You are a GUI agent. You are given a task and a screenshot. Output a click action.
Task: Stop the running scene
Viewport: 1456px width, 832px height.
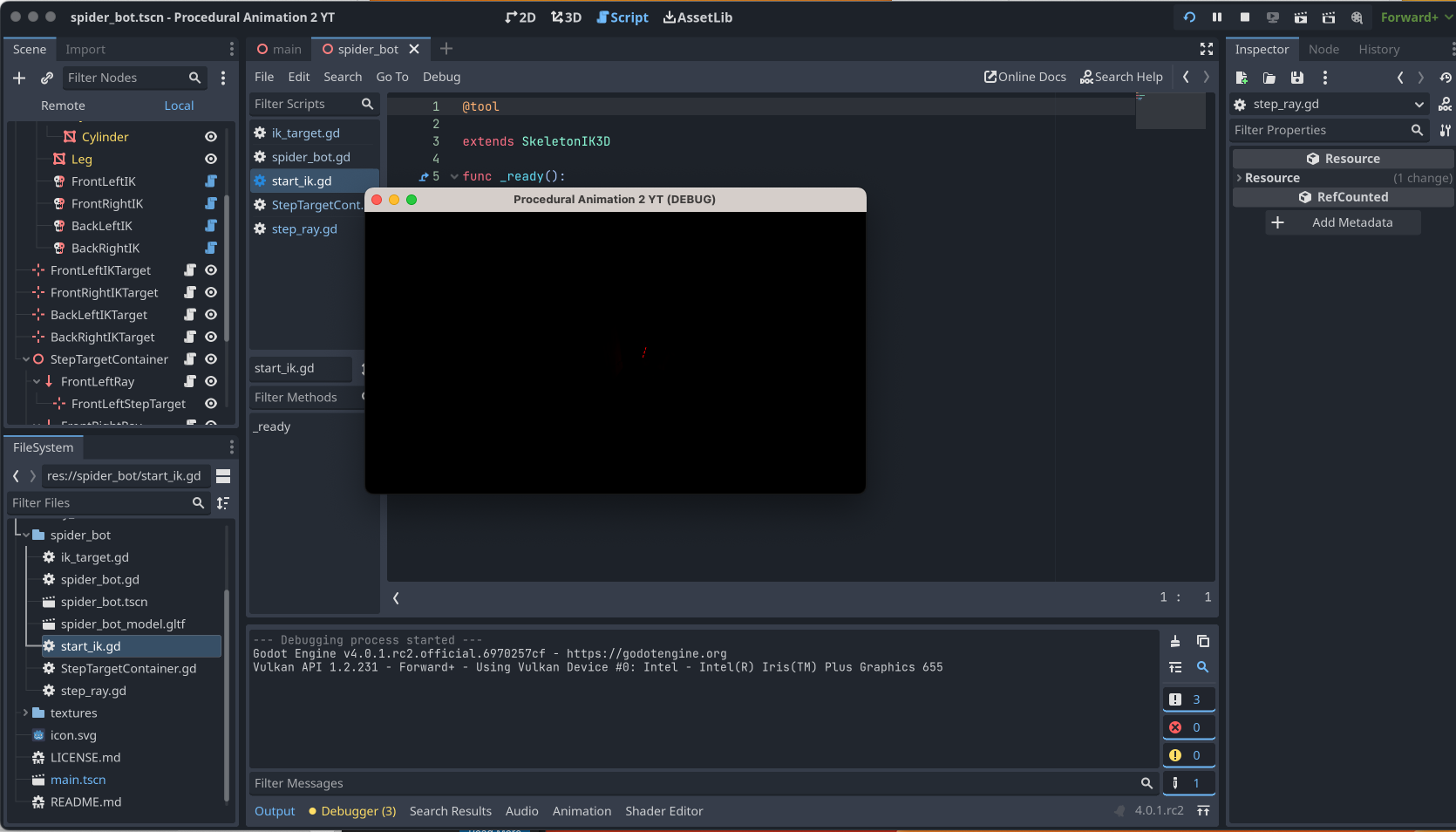click(x=1245, y=17)
